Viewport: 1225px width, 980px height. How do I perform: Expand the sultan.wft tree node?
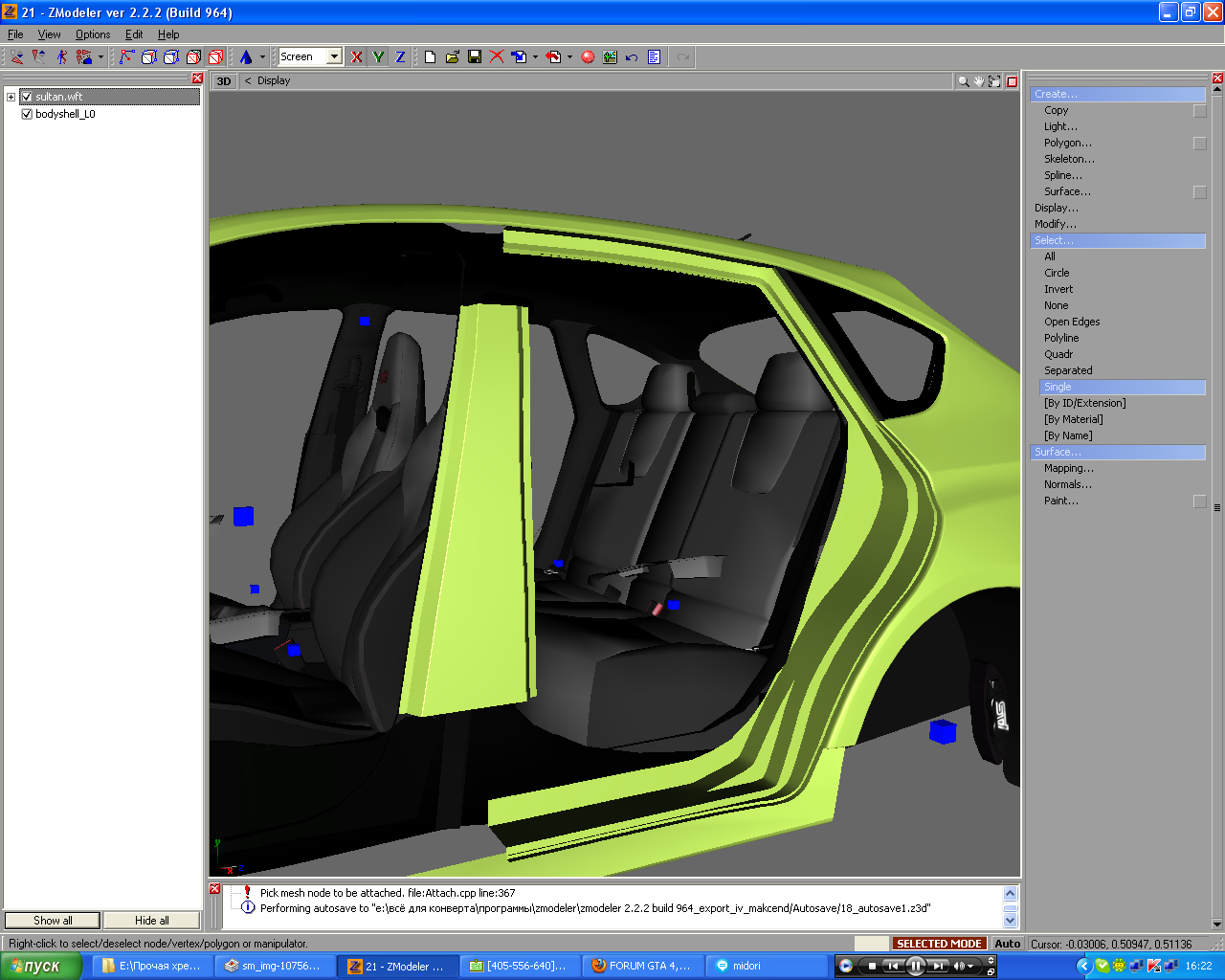point(11,97)
